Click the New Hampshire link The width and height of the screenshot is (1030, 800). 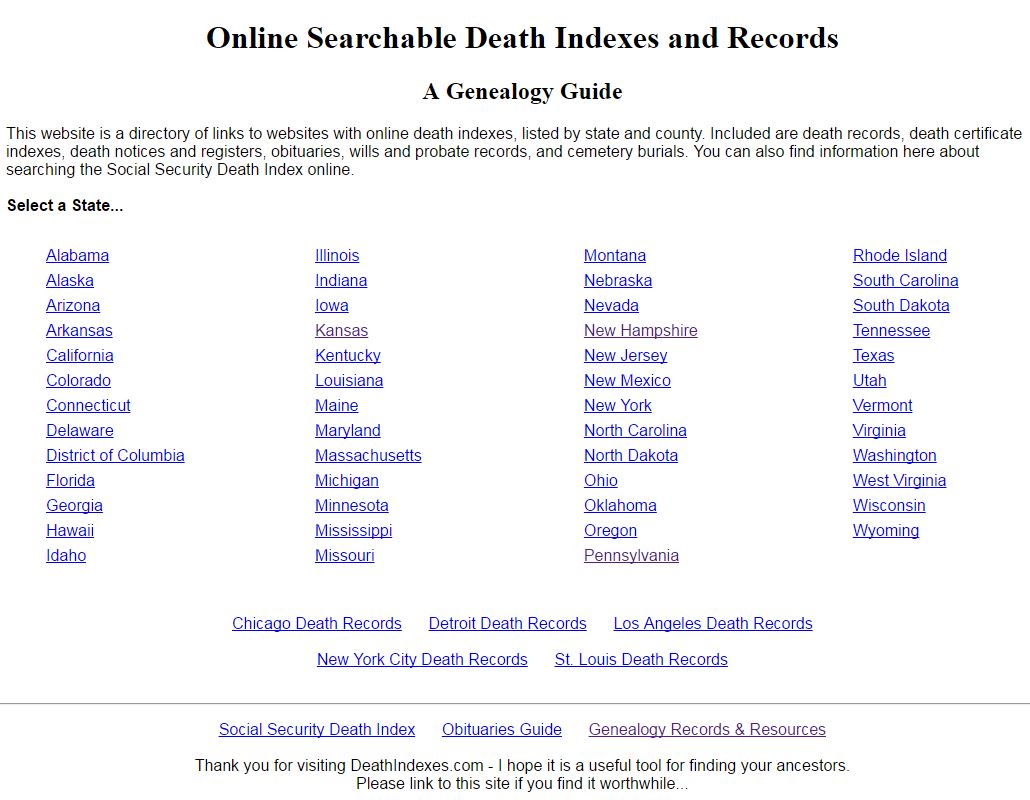point(640,330)
